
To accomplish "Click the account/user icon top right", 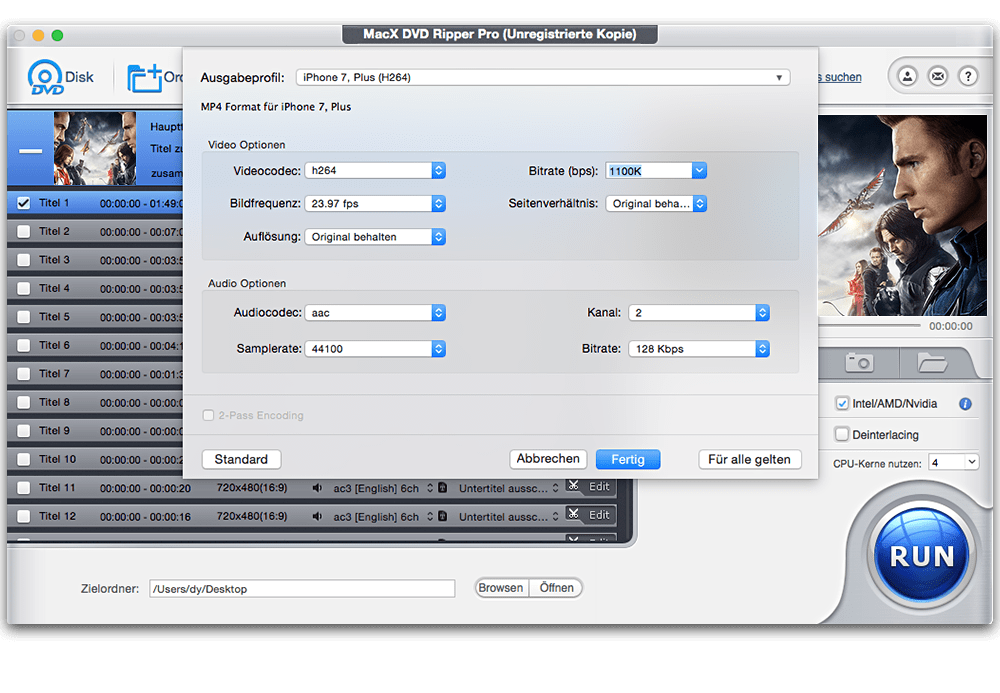I will coord(907,75).
